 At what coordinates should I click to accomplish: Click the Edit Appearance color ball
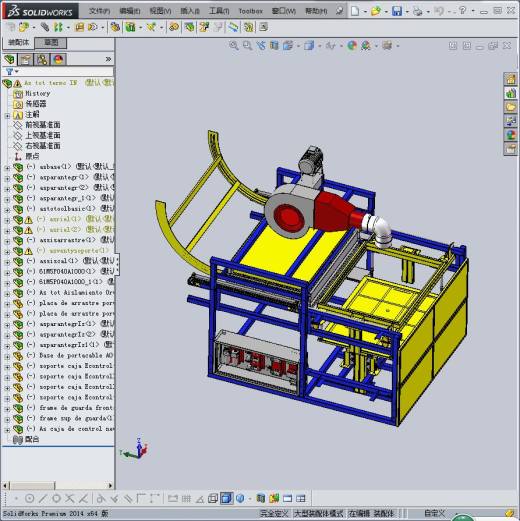[352, 45]
